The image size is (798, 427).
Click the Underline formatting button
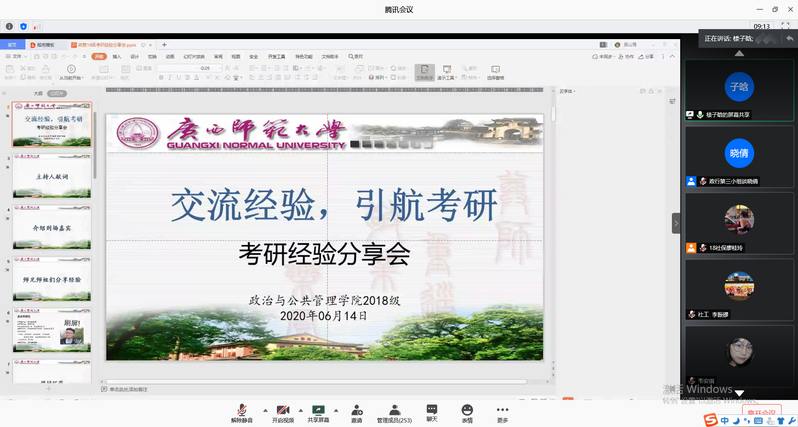tap(179, 78)
